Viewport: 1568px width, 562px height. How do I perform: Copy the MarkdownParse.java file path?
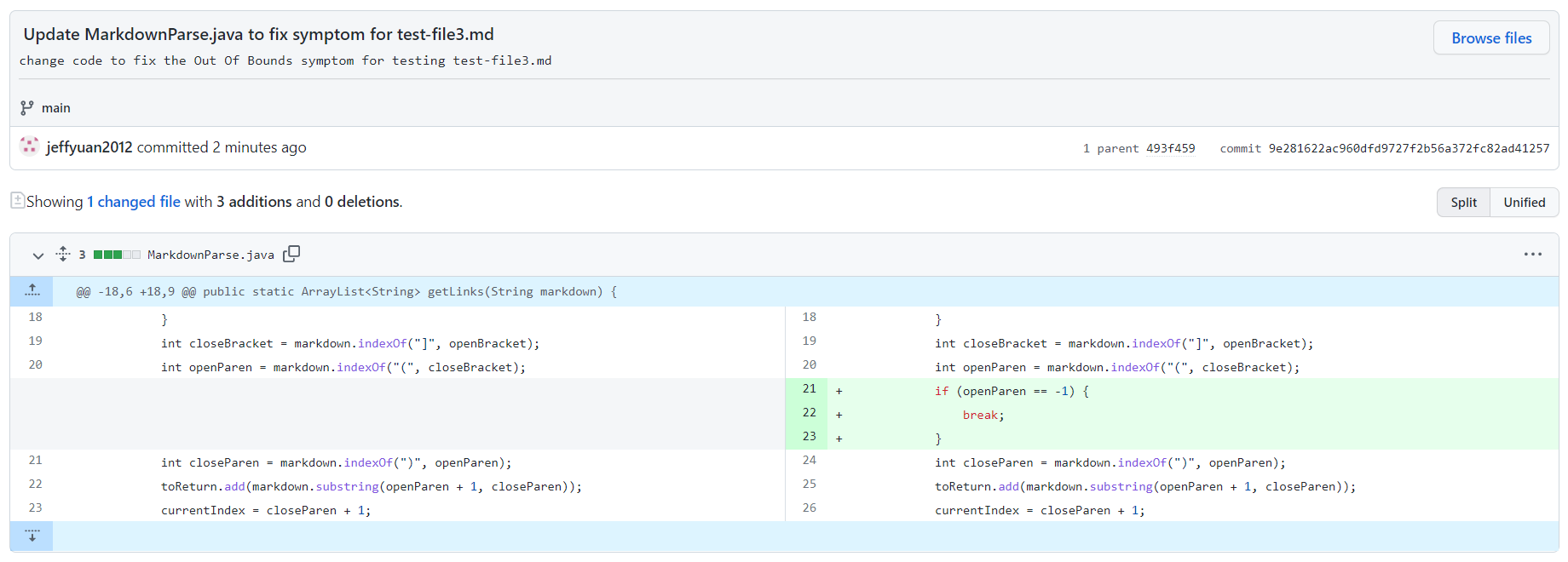pyautogui.click(x=291, y=254)
